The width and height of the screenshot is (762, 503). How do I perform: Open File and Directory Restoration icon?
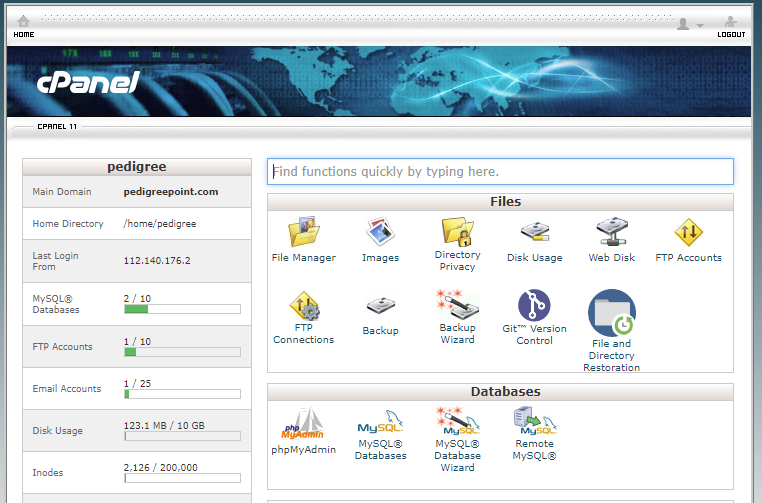[x=612, y=312]
